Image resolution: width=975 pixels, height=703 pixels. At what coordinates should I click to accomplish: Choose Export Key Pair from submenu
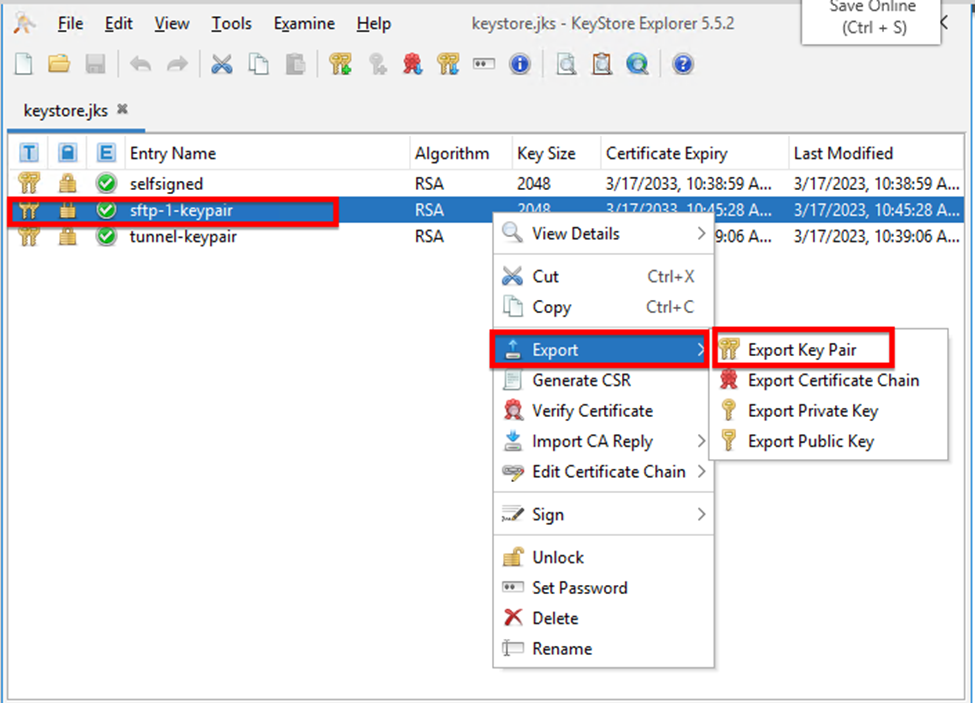[802, 350]
